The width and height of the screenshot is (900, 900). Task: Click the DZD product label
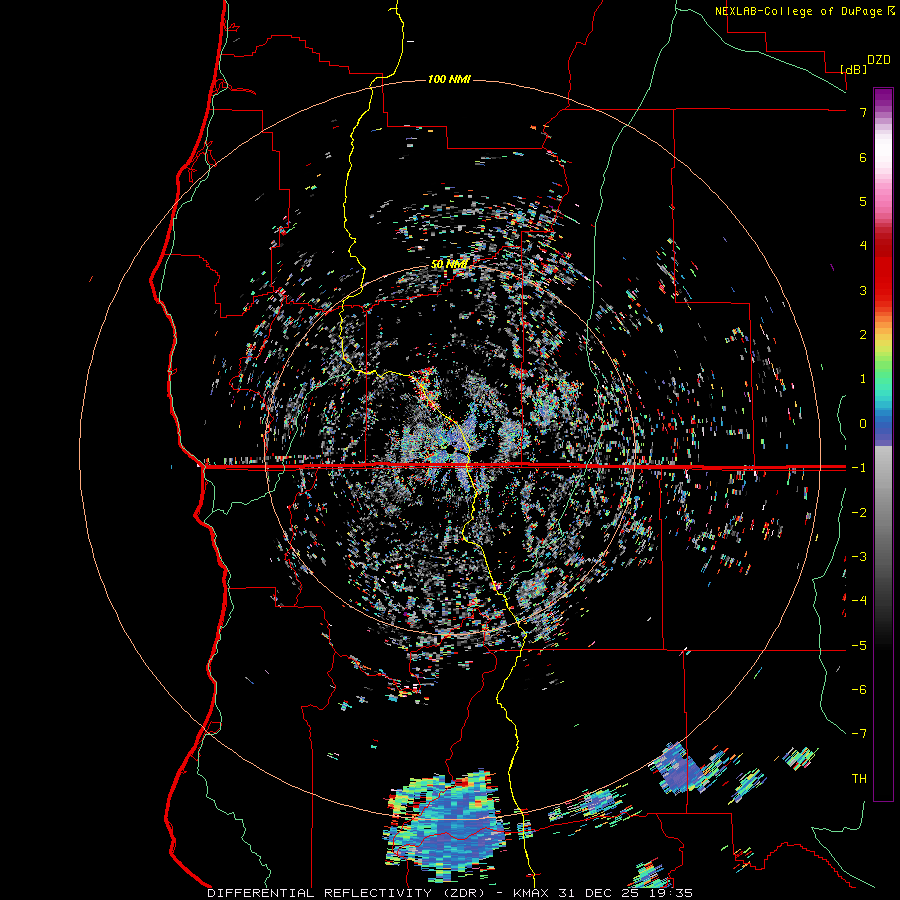point(879,60)
